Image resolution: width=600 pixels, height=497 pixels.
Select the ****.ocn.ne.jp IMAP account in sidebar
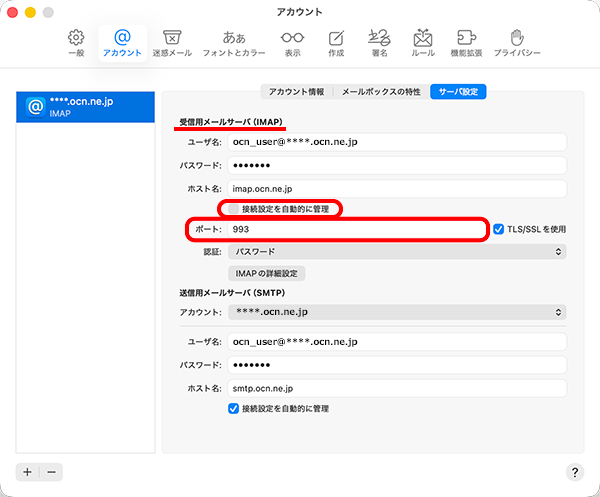pos(86,107)
